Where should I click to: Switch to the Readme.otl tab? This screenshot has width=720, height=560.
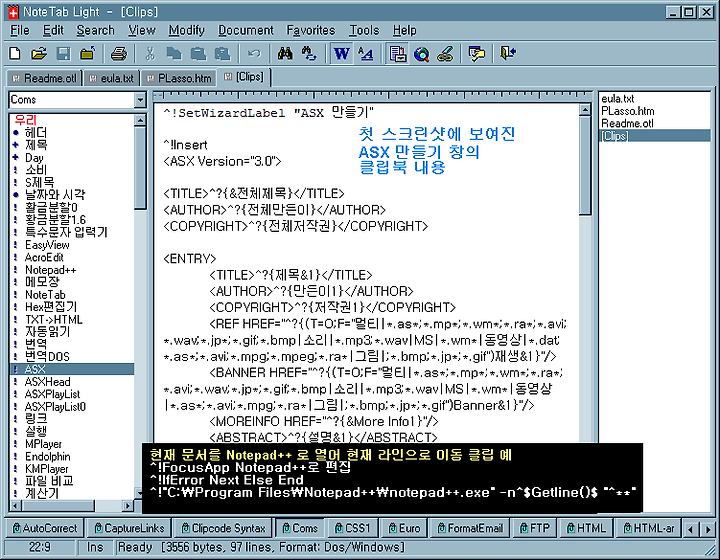click(44, 78)
